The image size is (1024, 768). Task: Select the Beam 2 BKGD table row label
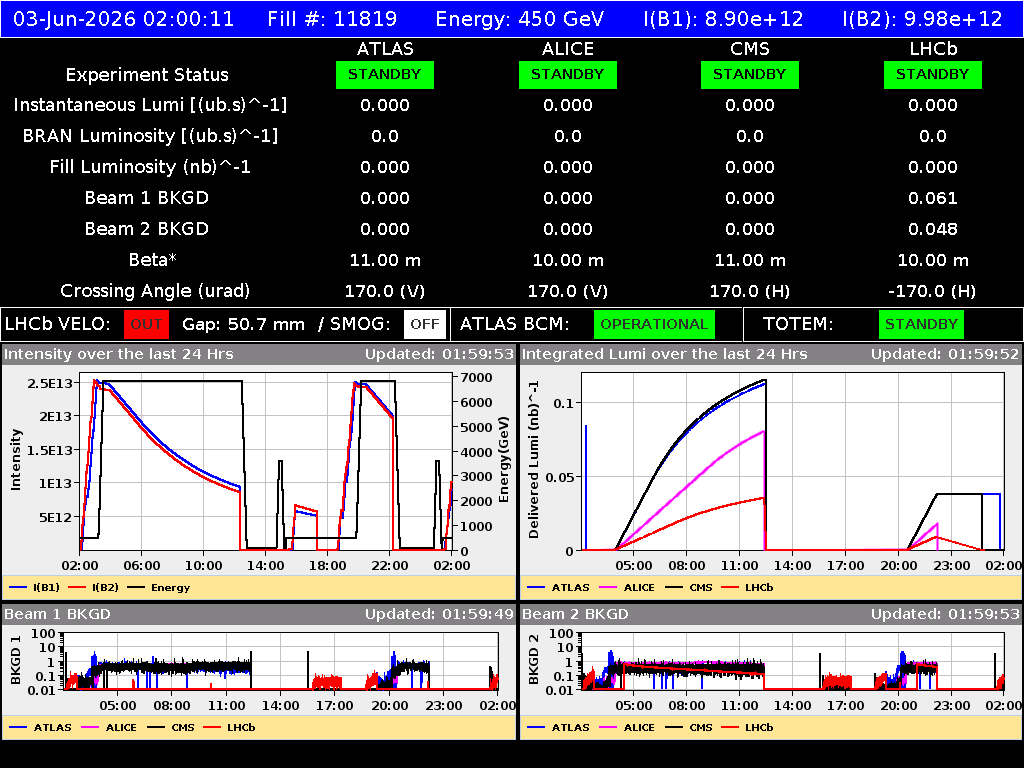[147, 229]
